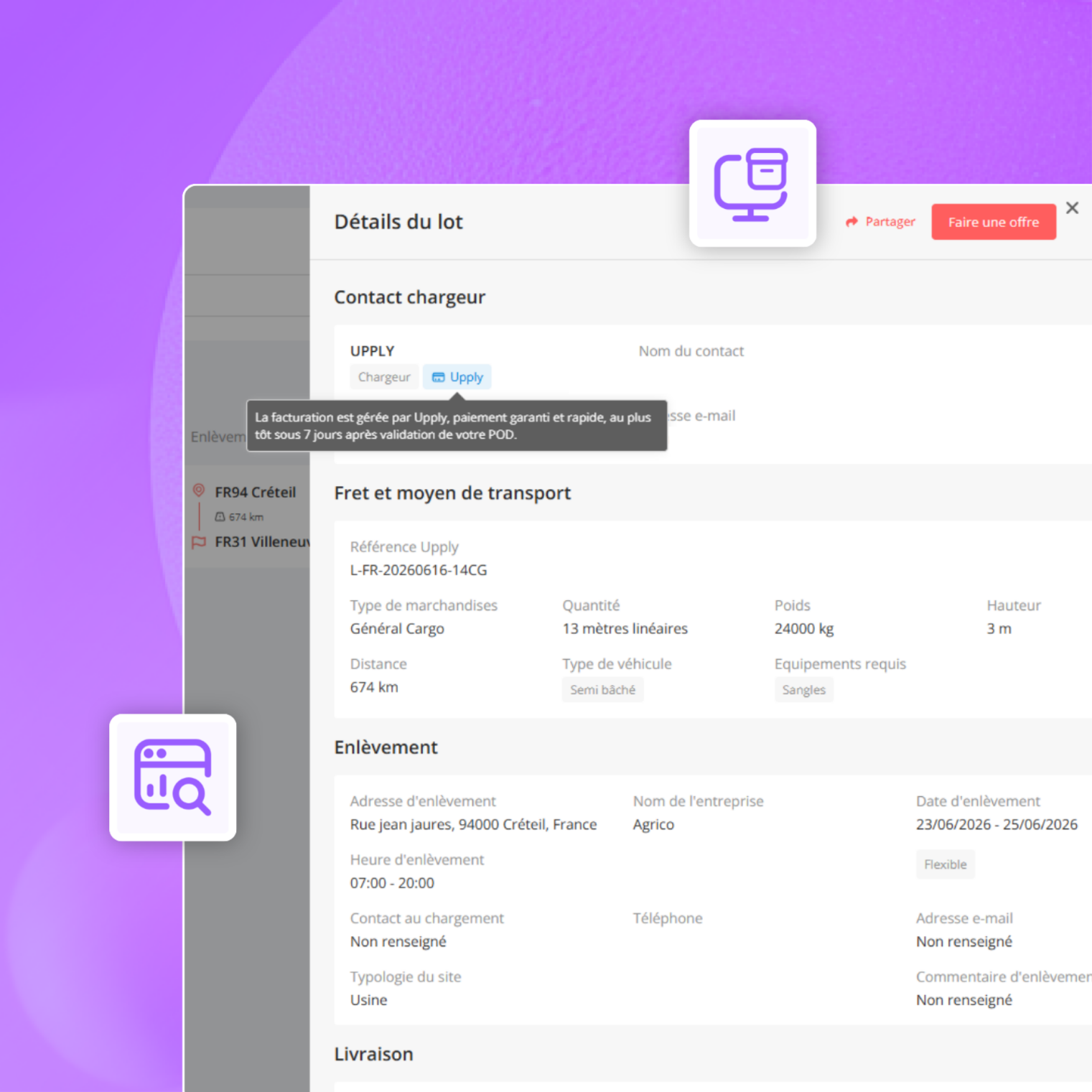Click the Téléphone label
The image size is (1092, 1092).
click(668, 918)
